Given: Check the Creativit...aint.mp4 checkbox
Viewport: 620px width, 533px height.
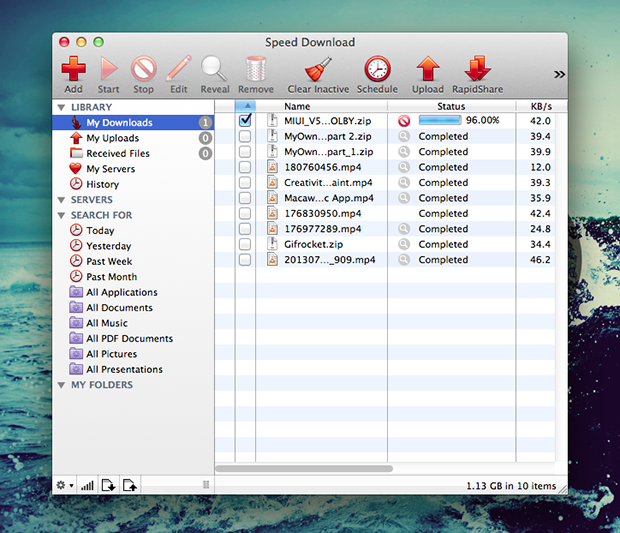Looking at the screenshot, I should click(245, 183).
